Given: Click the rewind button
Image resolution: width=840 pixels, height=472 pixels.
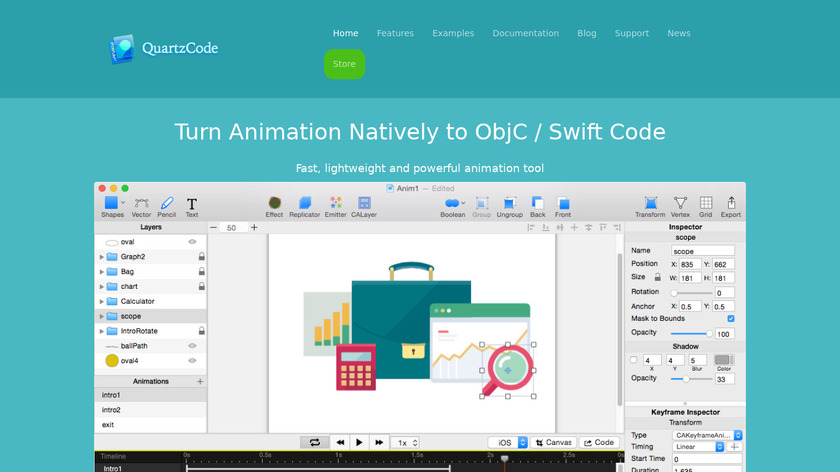Looking at the screenshot, I should pos(340,443).
